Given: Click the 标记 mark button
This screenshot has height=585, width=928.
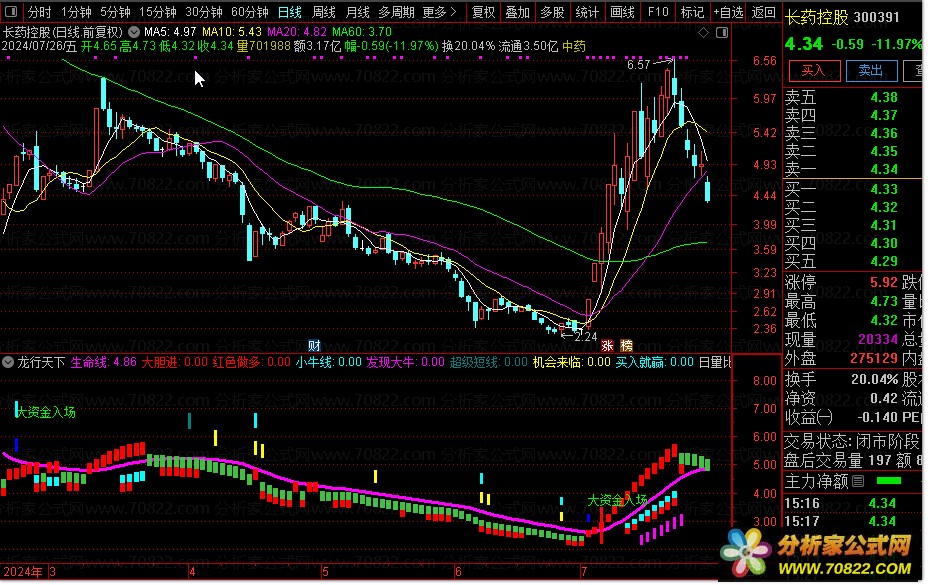Looking at the screenshot, I should pos(692,12).
